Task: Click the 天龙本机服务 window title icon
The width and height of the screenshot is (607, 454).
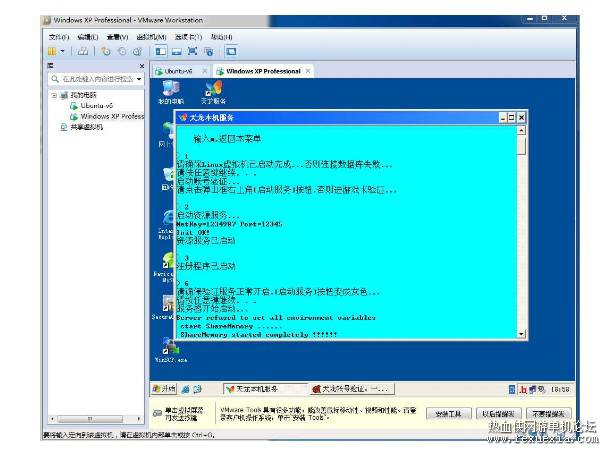Action: coord(183,117)
